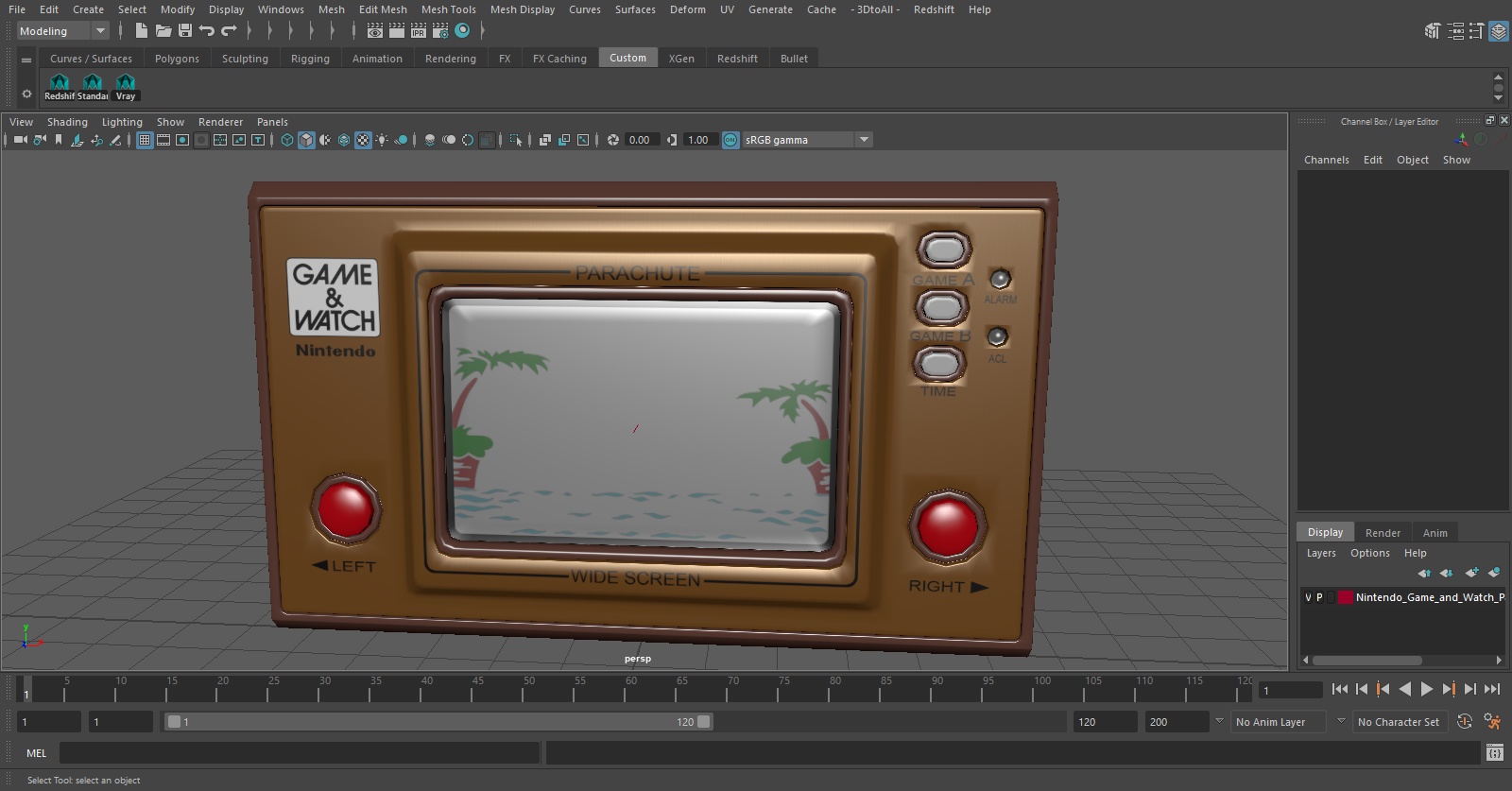Start IPR render with the IPR icon
The image size is (1512, 791).
click(x=419, y=30)
